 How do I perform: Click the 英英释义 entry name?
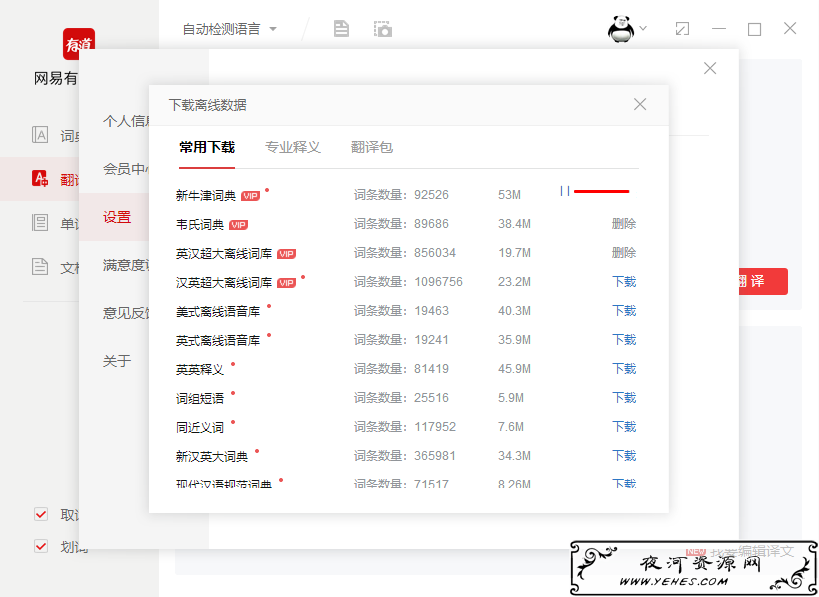point(200,370)
